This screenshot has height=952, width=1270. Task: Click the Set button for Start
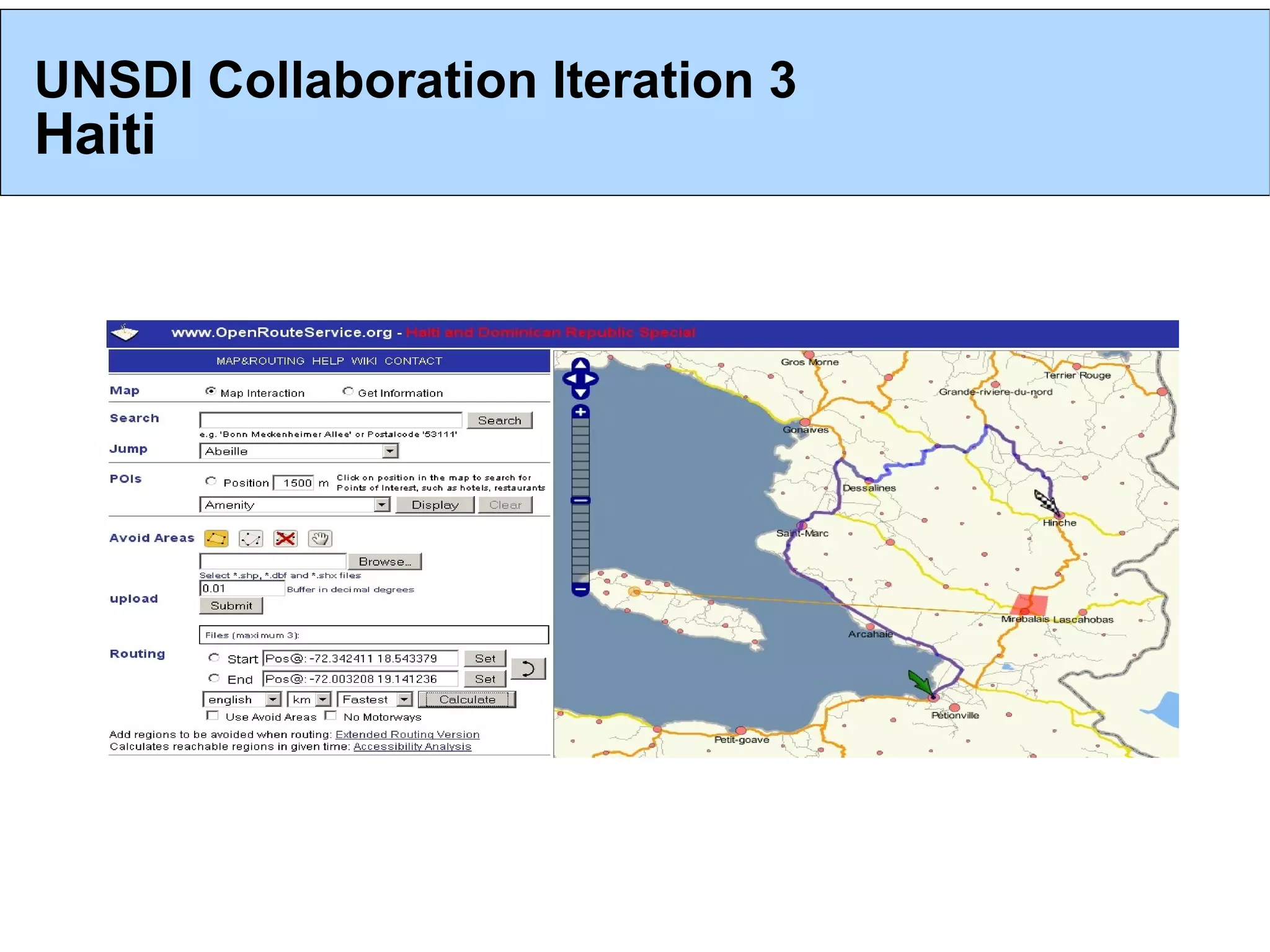pos(486,659)
